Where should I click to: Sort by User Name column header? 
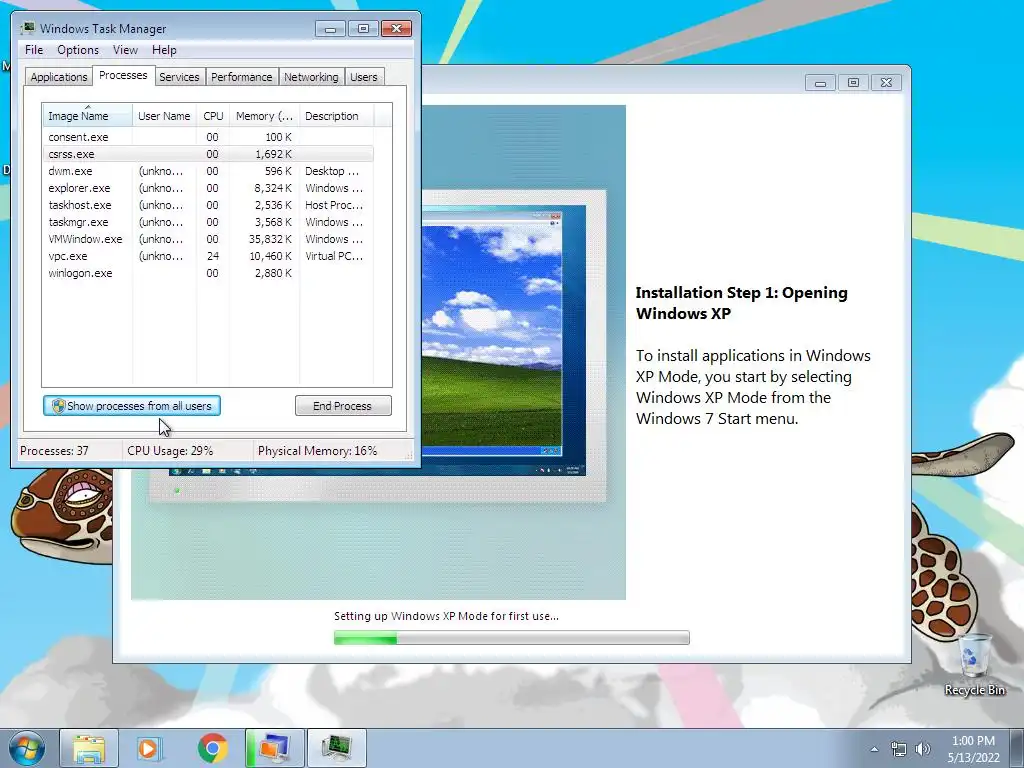point(164,116)
